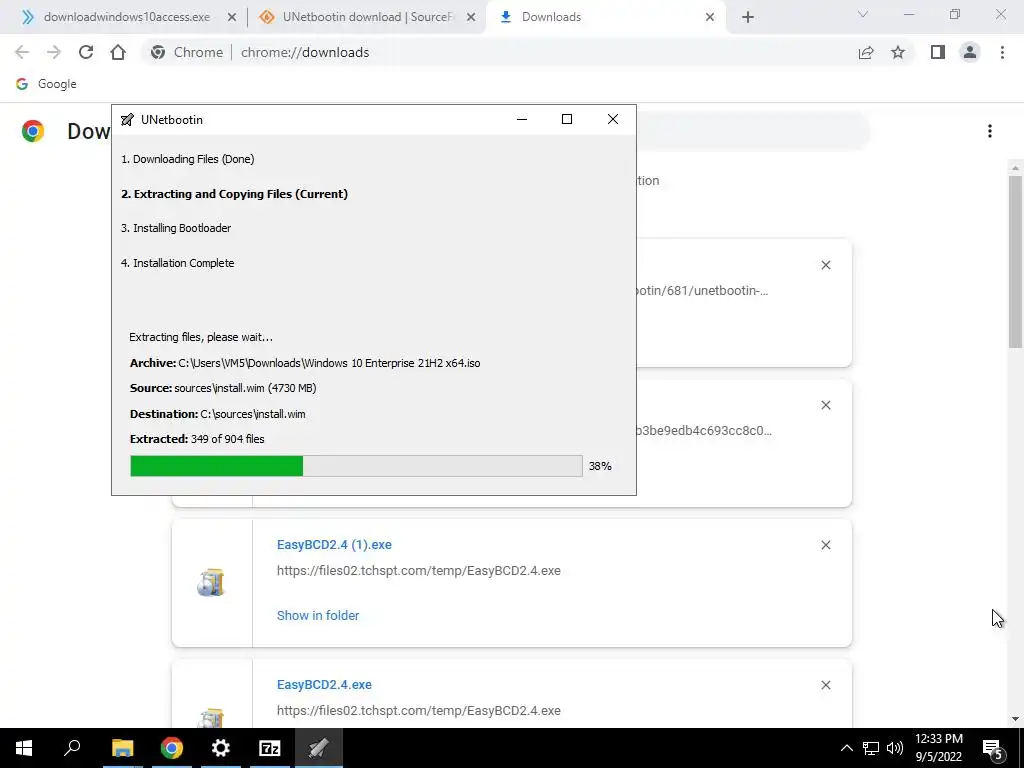Click the share page icon in address bar

coord(866,52)
